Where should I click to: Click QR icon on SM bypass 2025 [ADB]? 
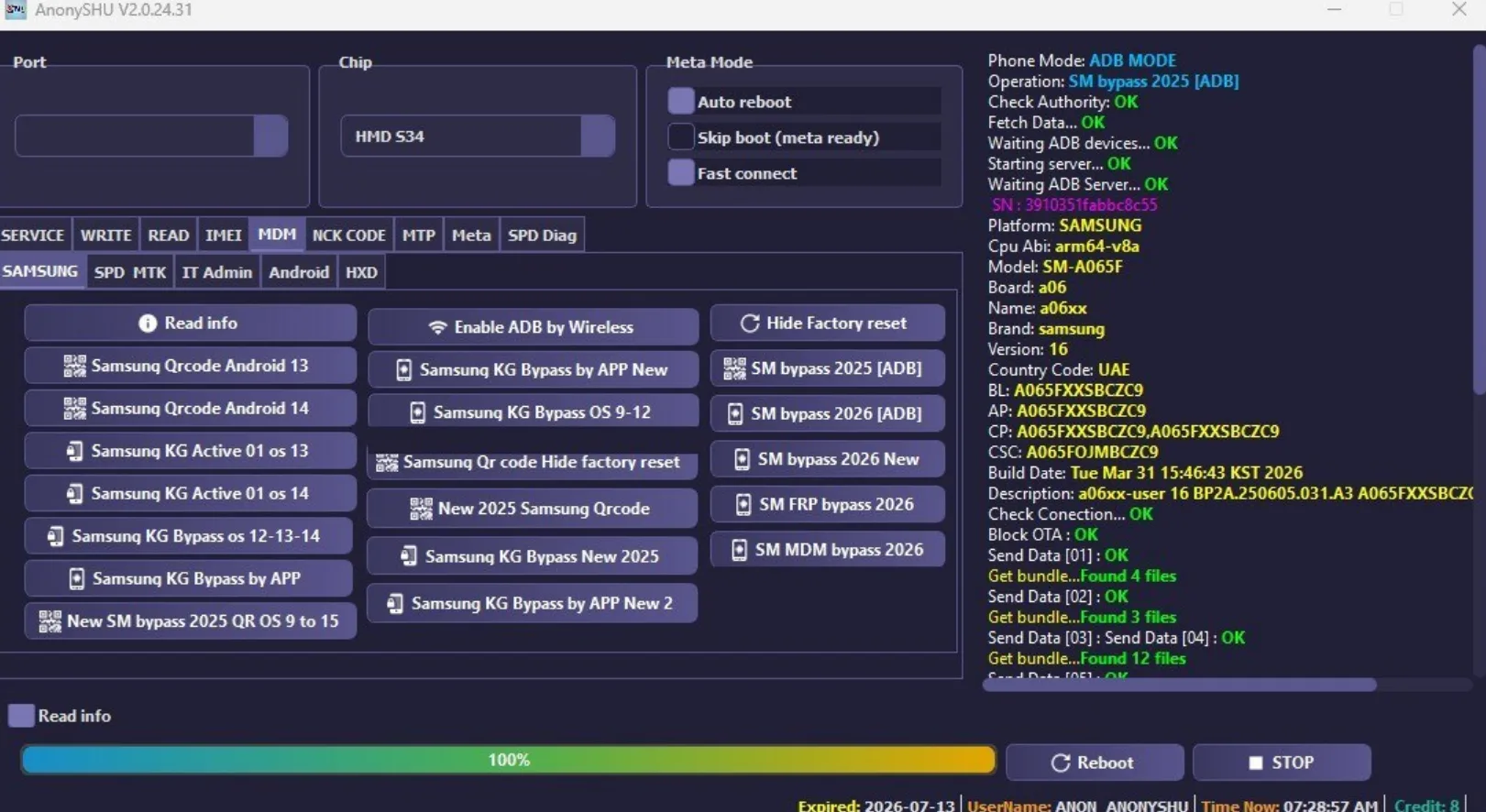734,368
